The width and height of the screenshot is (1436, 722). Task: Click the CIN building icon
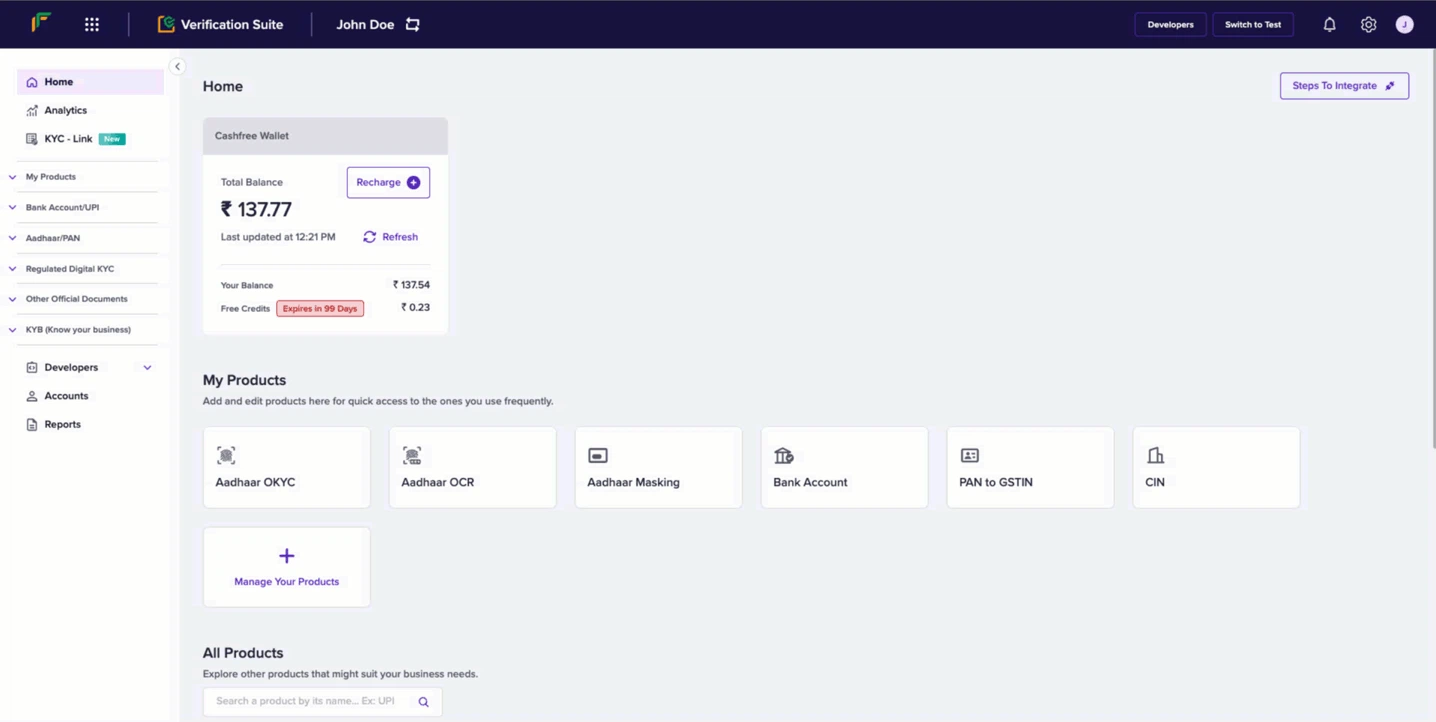[x=1156, y=455]
